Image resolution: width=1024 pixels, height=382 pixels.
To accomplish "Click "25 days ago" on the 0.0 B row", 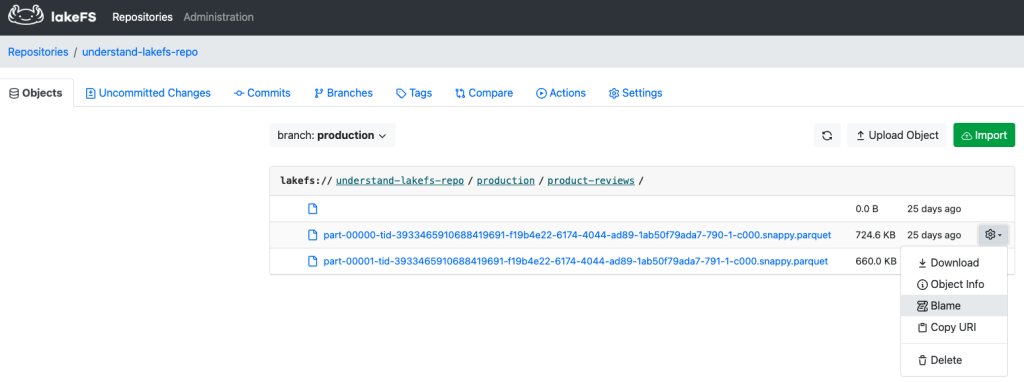I will 934,209.
